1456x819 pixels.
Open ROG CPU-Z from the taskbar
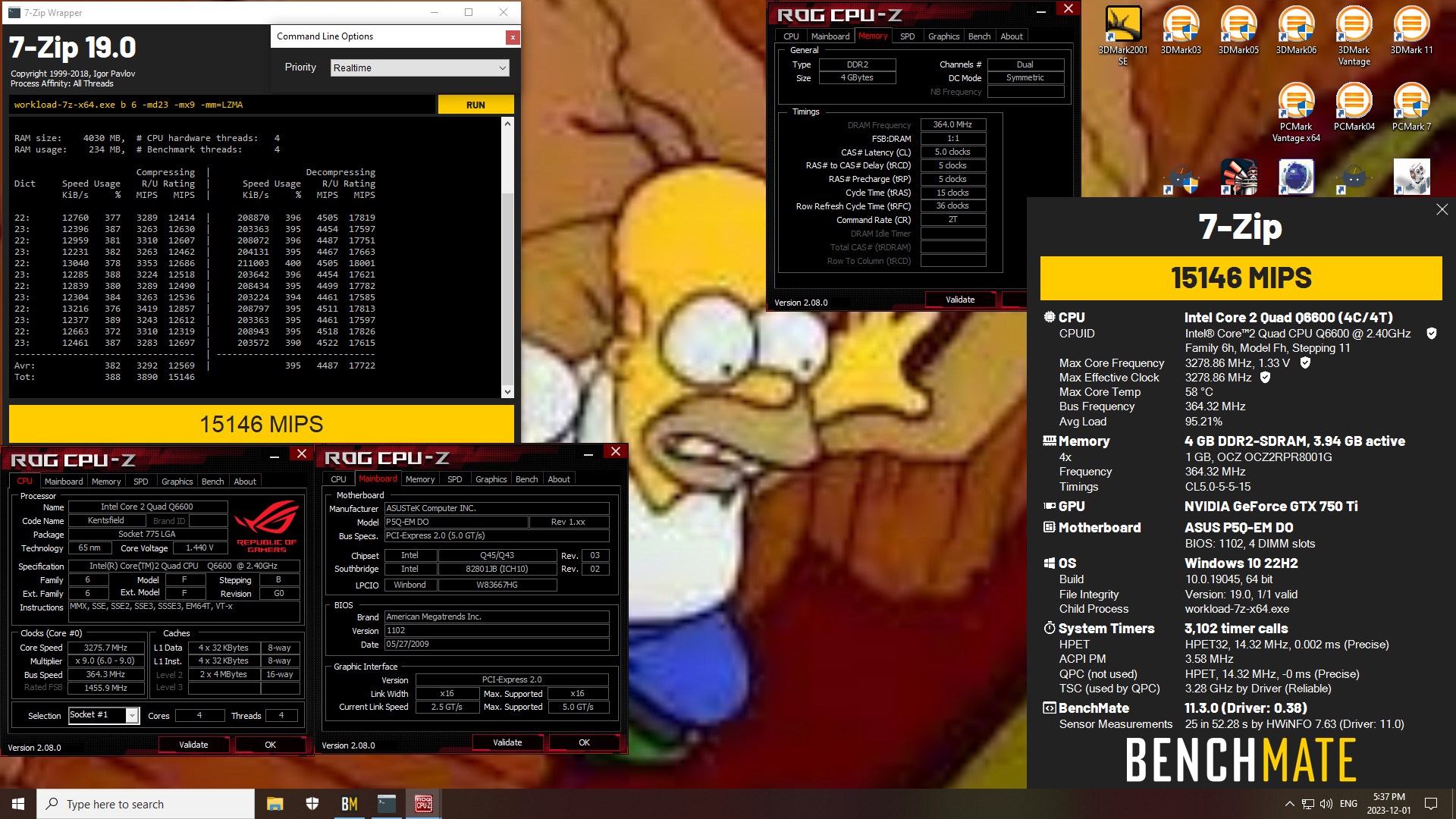pos(423,804)
